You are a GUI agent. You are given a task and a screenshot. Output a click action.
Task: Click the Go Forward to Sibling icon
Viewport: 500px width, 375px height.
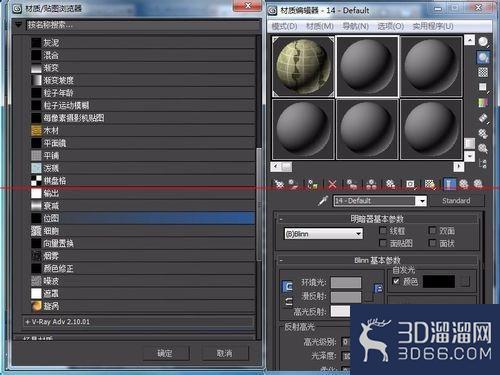coord(478,184)
